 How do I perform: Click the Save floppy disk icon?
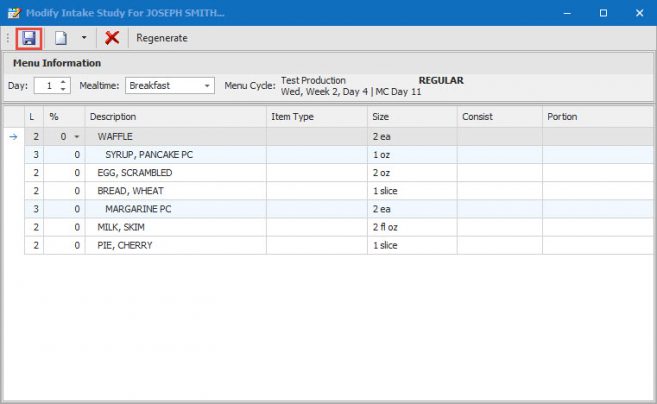(x=29, y=38)
